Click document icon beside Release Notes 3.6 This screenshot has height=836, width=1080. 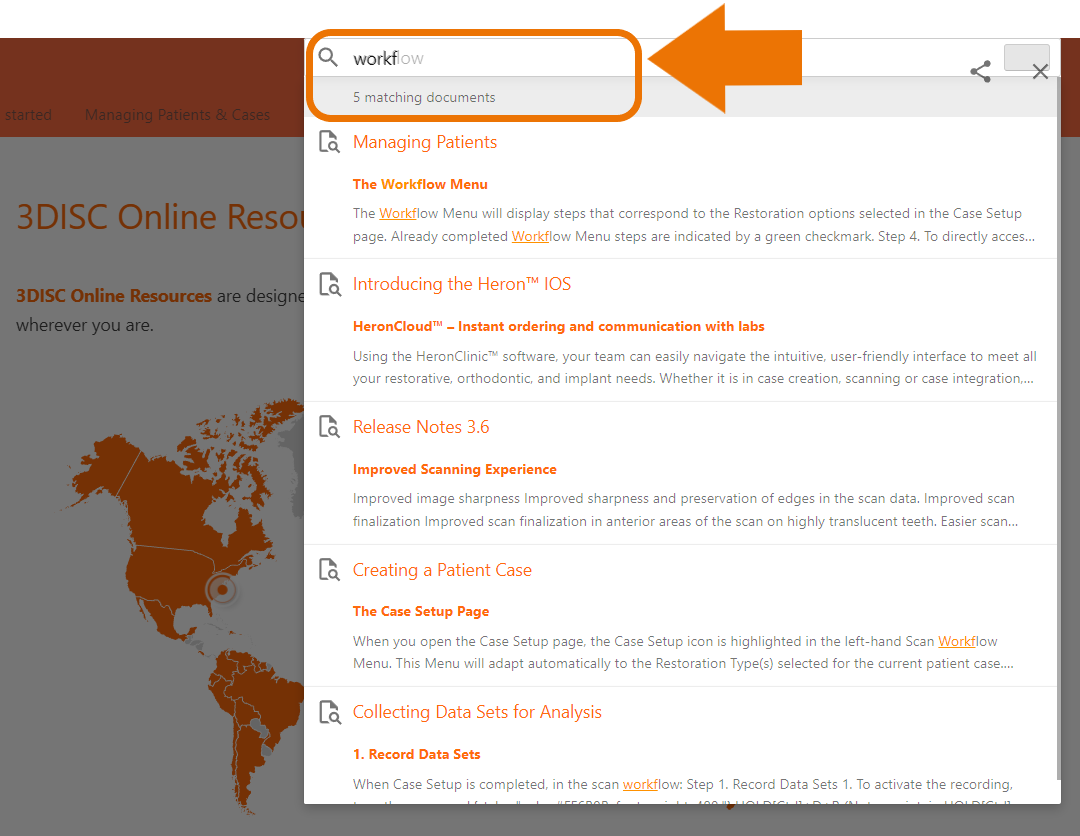click(x=329, y=427)
